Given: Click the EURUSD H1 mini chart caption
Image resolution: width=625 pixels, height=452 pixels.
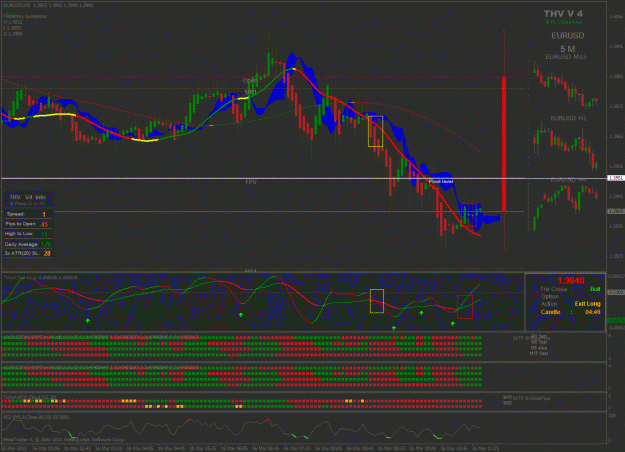Looking at the screenshot, I should click(x=568, y=118).
